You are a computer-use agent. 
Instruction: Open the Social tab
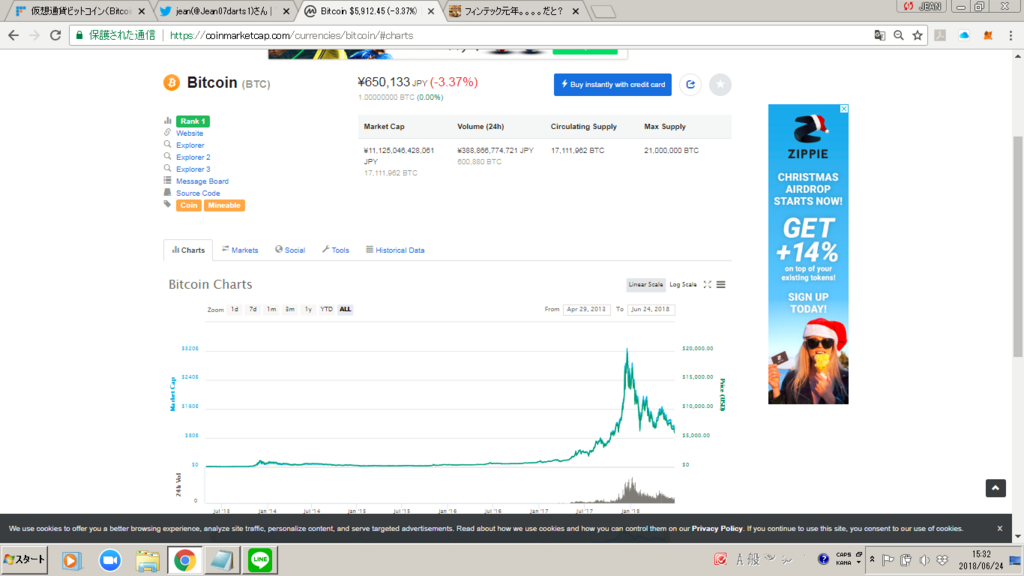[290, 250]
